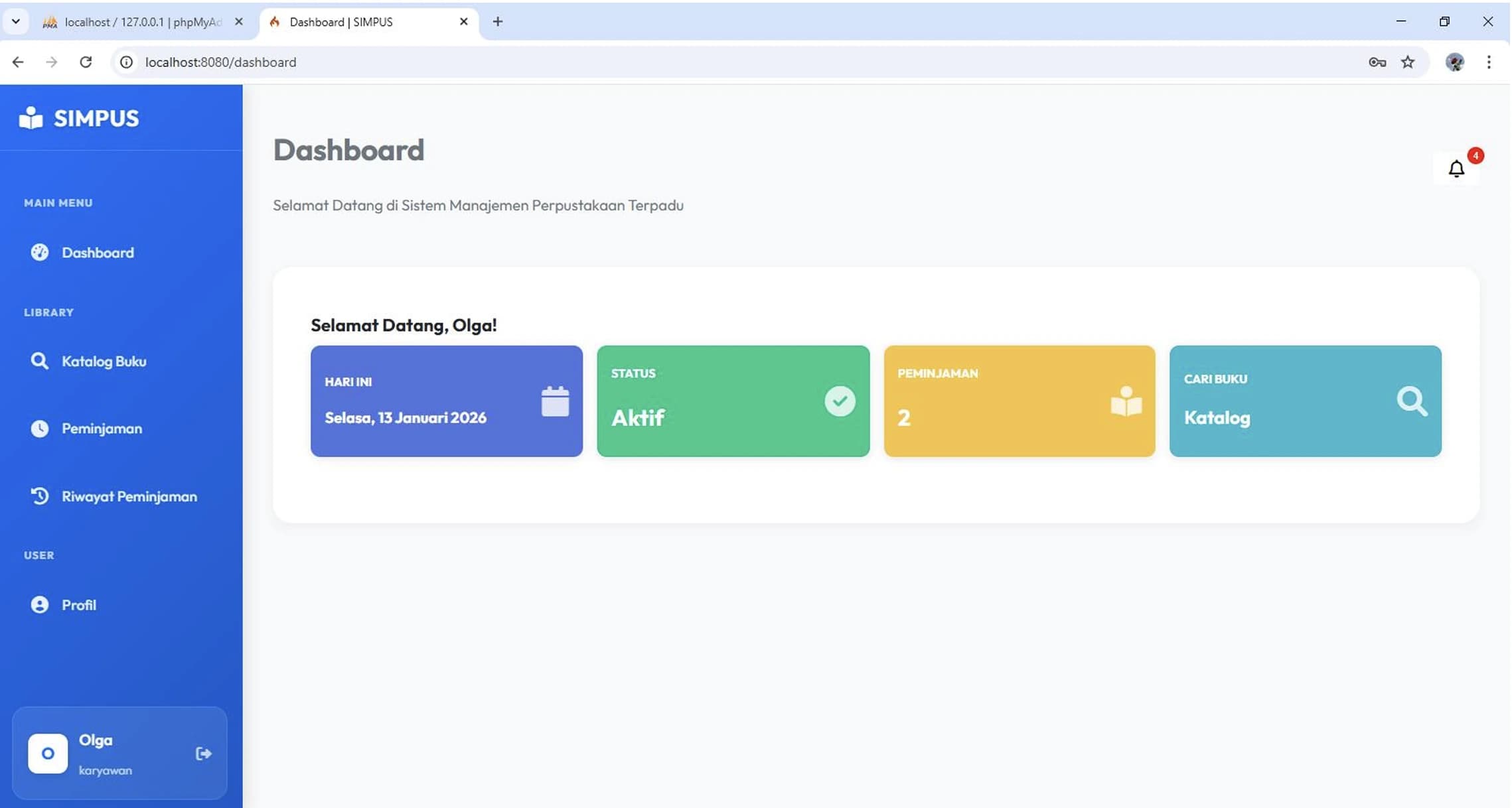
Task: Open the notification bell icon
Action: [1456, 168]
